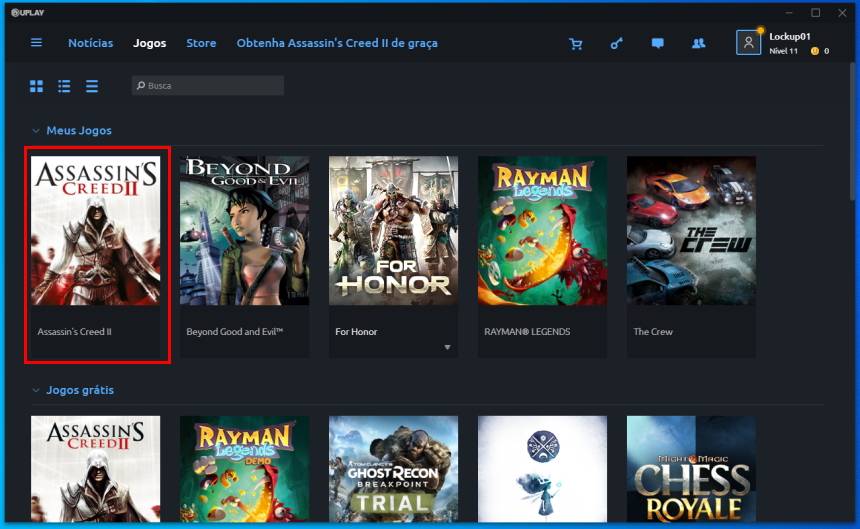860x529 pixels.
Task: Open the chat messages icon
Action: pyautogui.click(x=658, y=44)
